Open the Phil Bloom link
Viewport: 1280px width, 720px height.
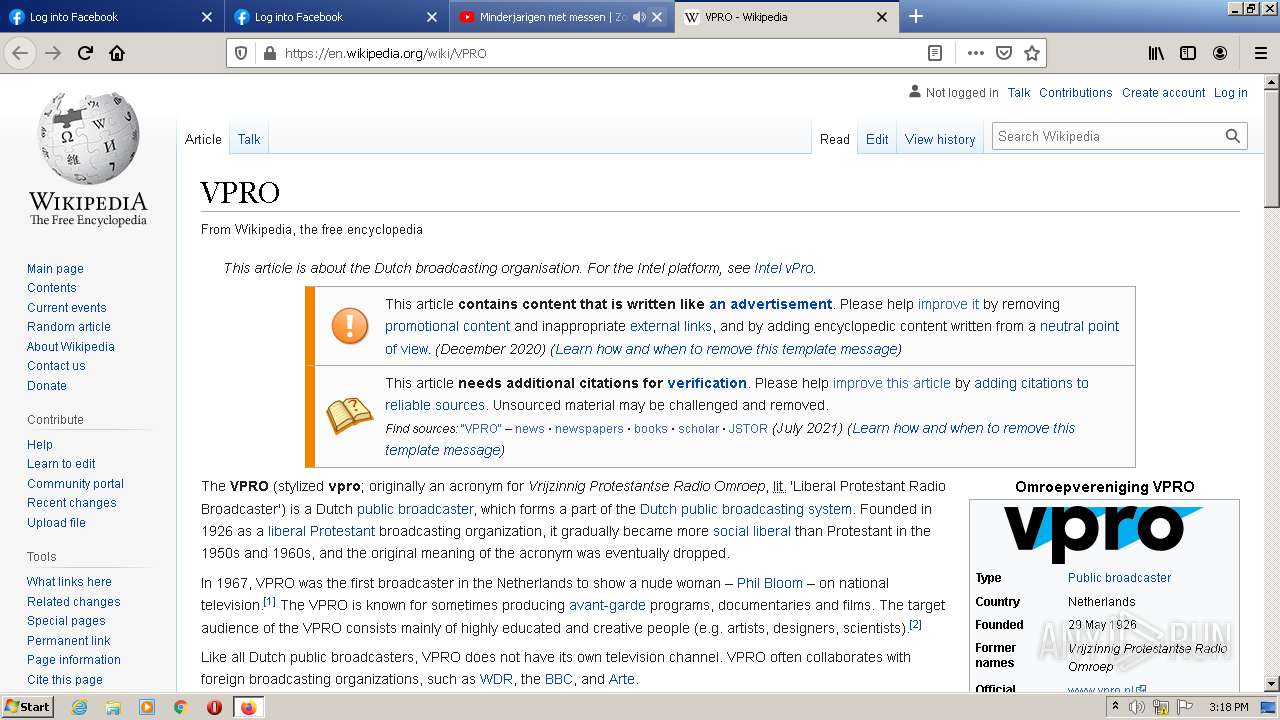[769, 583]
